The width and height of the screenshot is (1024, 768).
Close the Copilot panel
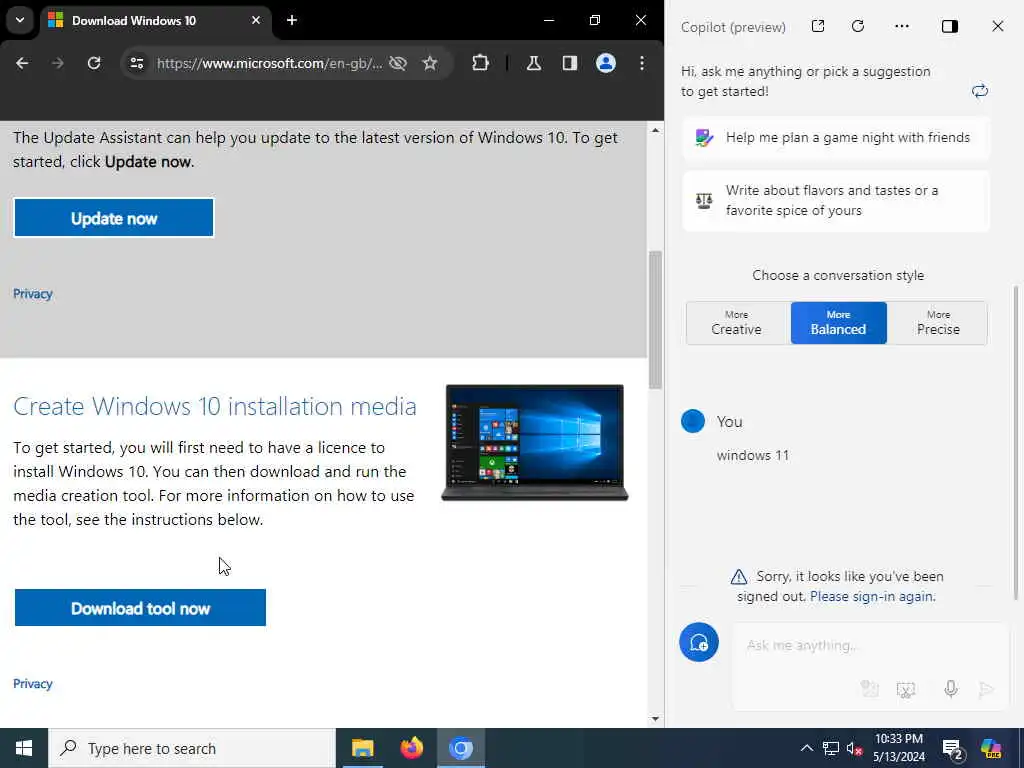point(998,26)
